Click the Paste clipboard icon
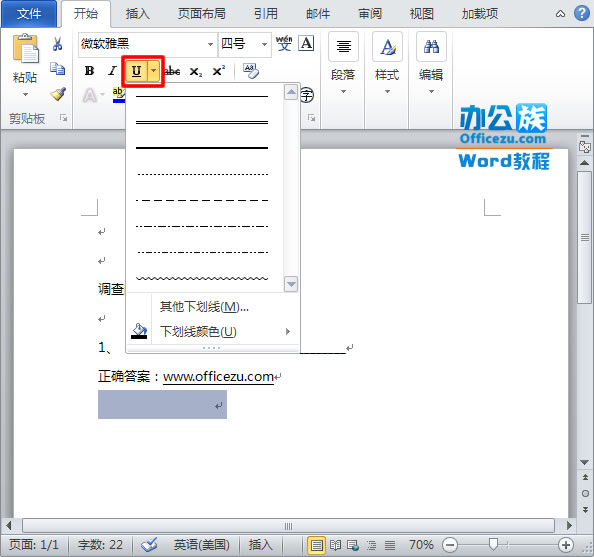This screenshot has width=594, height=557. coord(25,49)
